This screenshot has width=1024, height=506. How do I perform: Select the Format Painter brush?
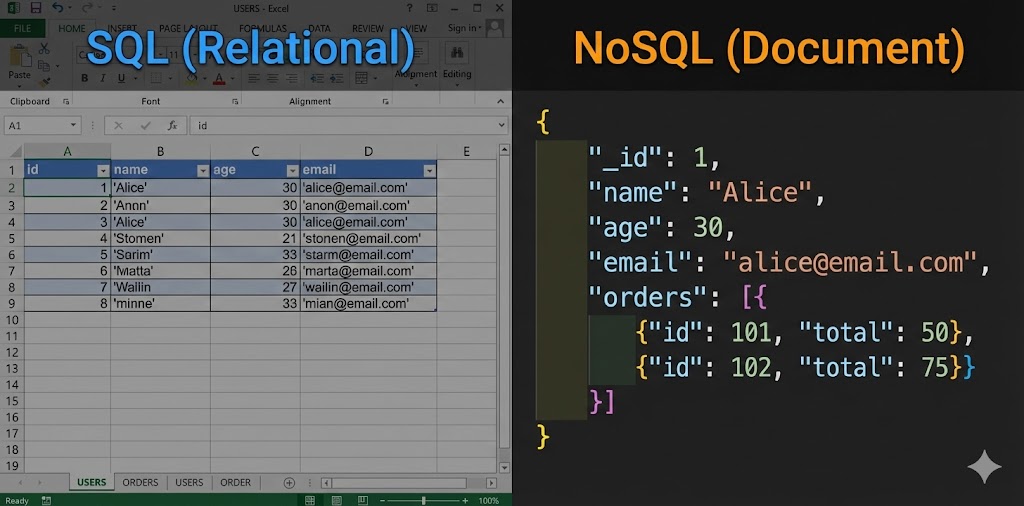click(x=44, y=82)
